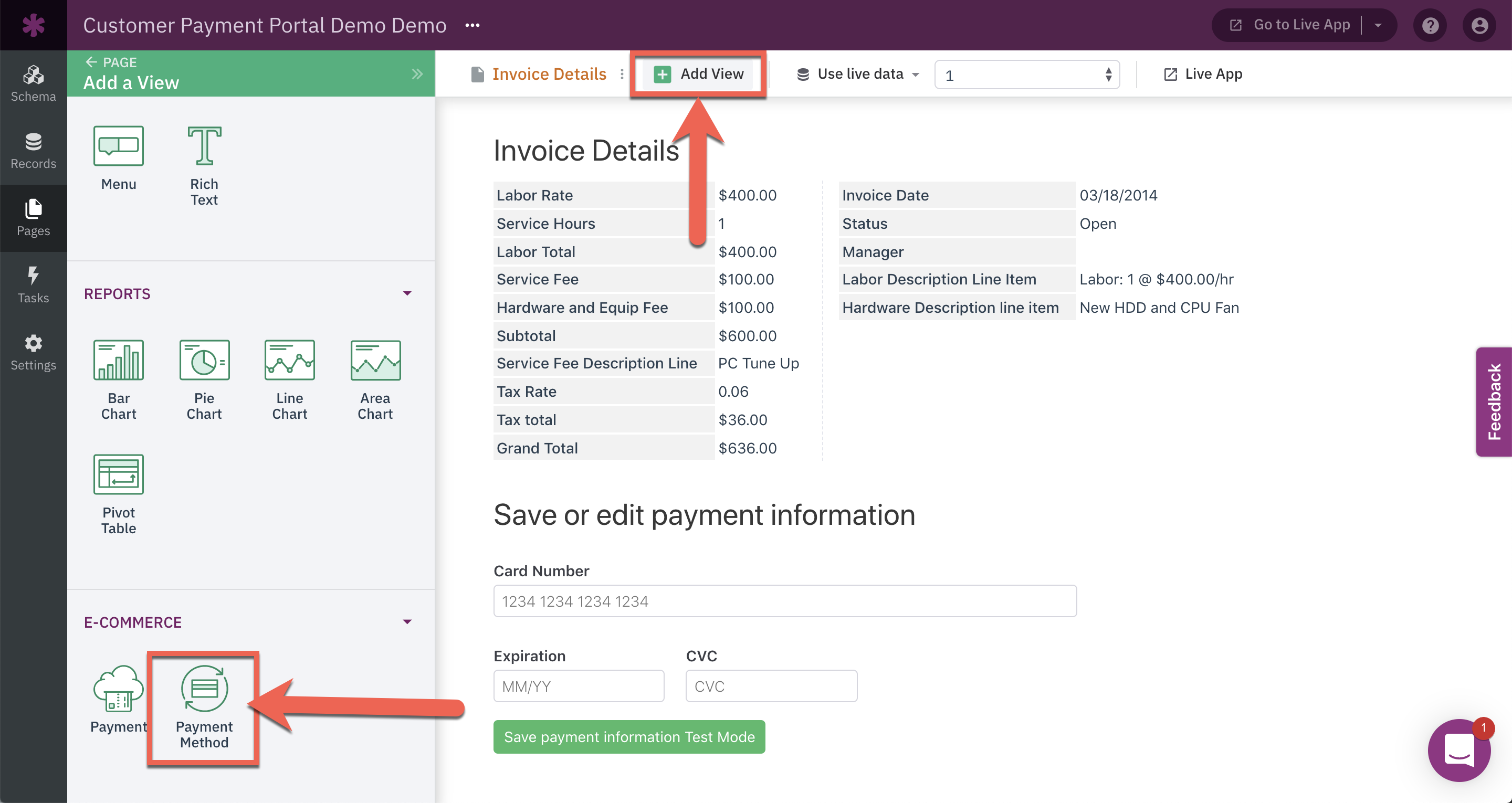Open the Pages section in sidebar
Image resolution: width=1512 pixels, height=803 pixels.
34,217
